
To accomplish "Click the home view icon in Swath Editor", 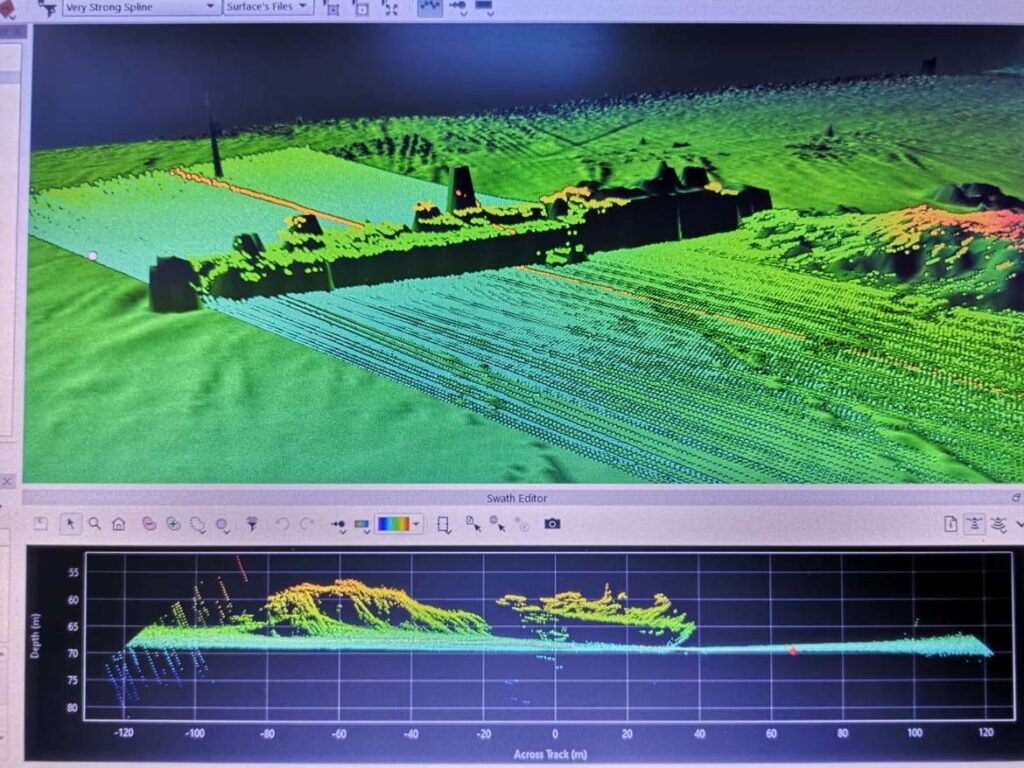I will tap(118, 524).
